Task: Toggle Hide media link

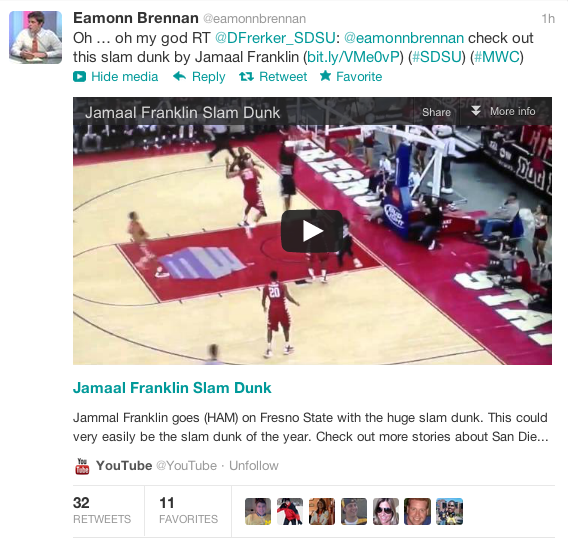Action: (124, 77)
